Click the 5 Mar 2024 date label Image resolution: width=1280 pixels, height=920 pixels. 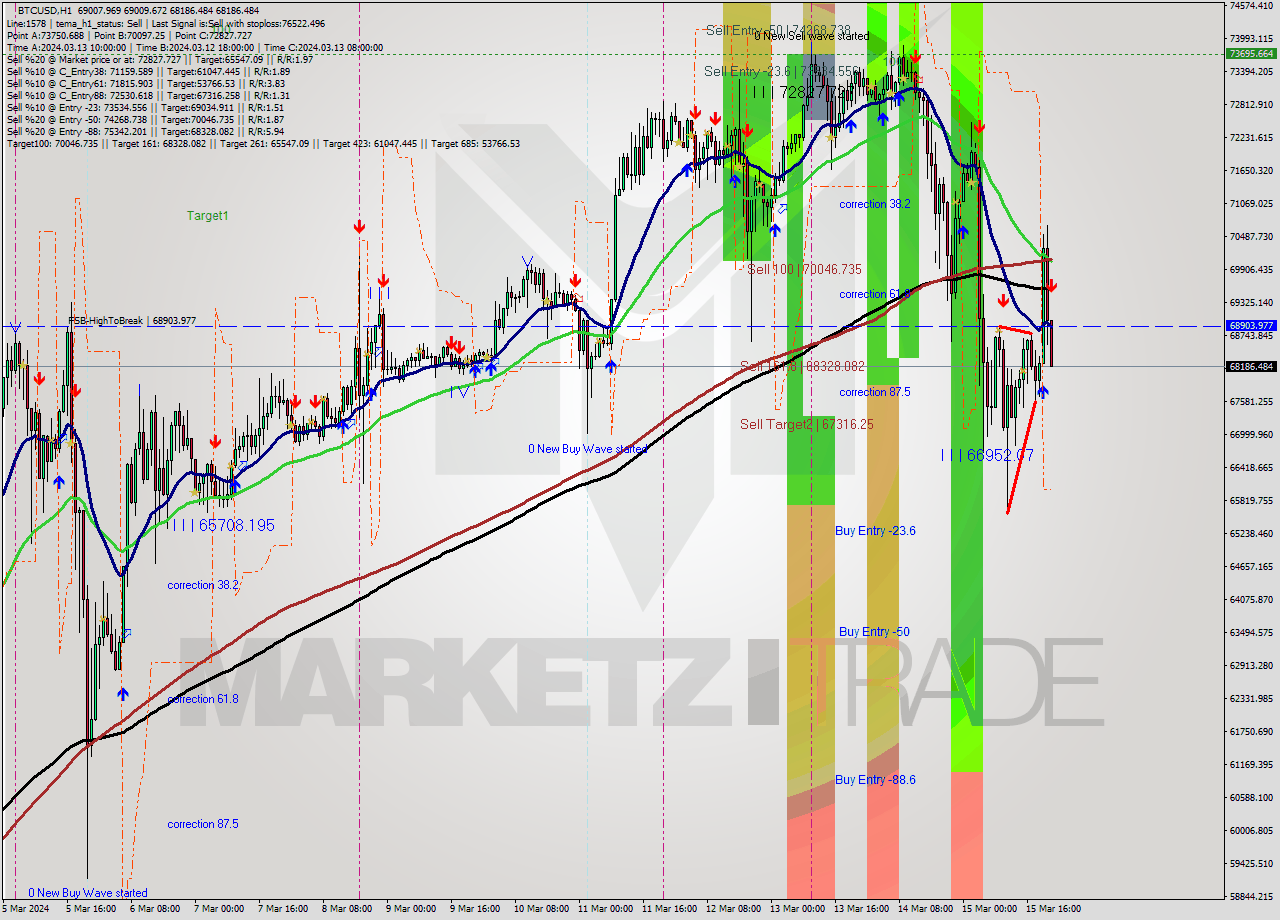[x=26, y=909]
